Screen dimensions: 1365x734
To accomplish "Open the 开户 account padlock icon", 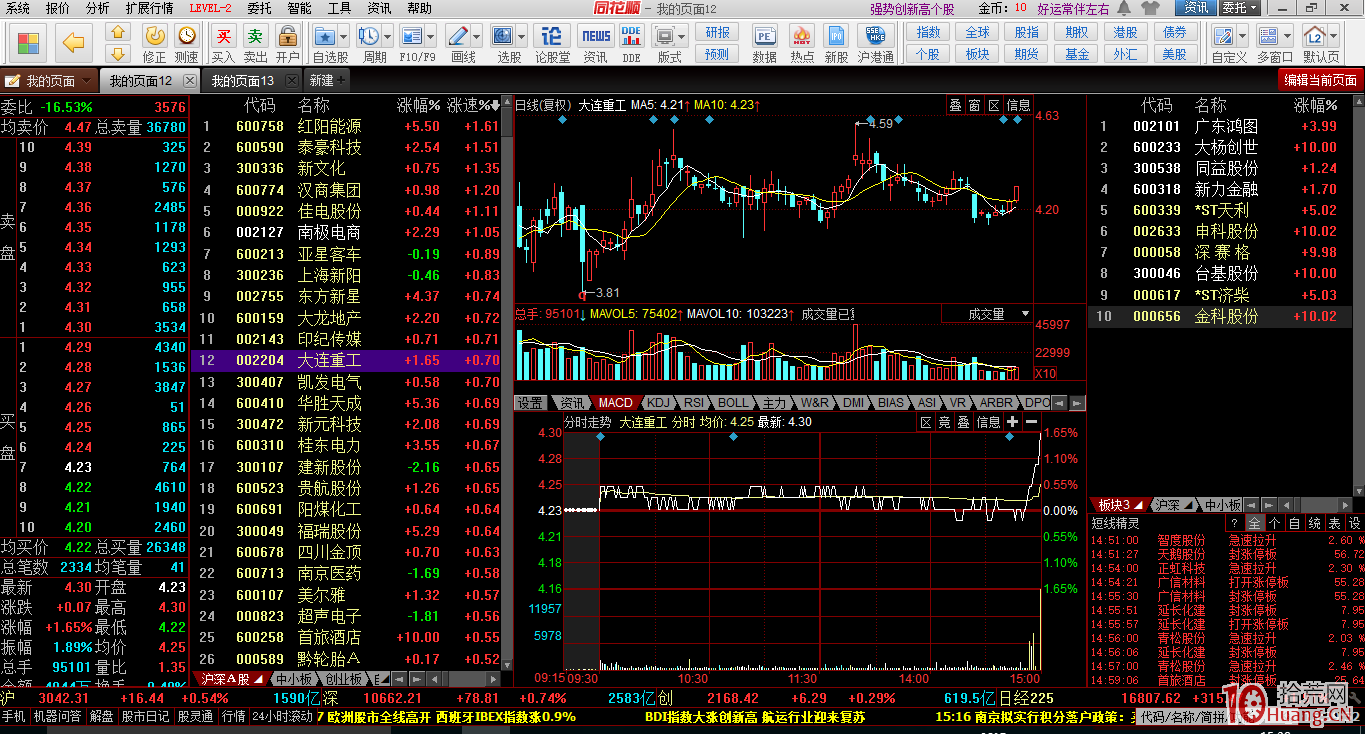I will point(288,37).
